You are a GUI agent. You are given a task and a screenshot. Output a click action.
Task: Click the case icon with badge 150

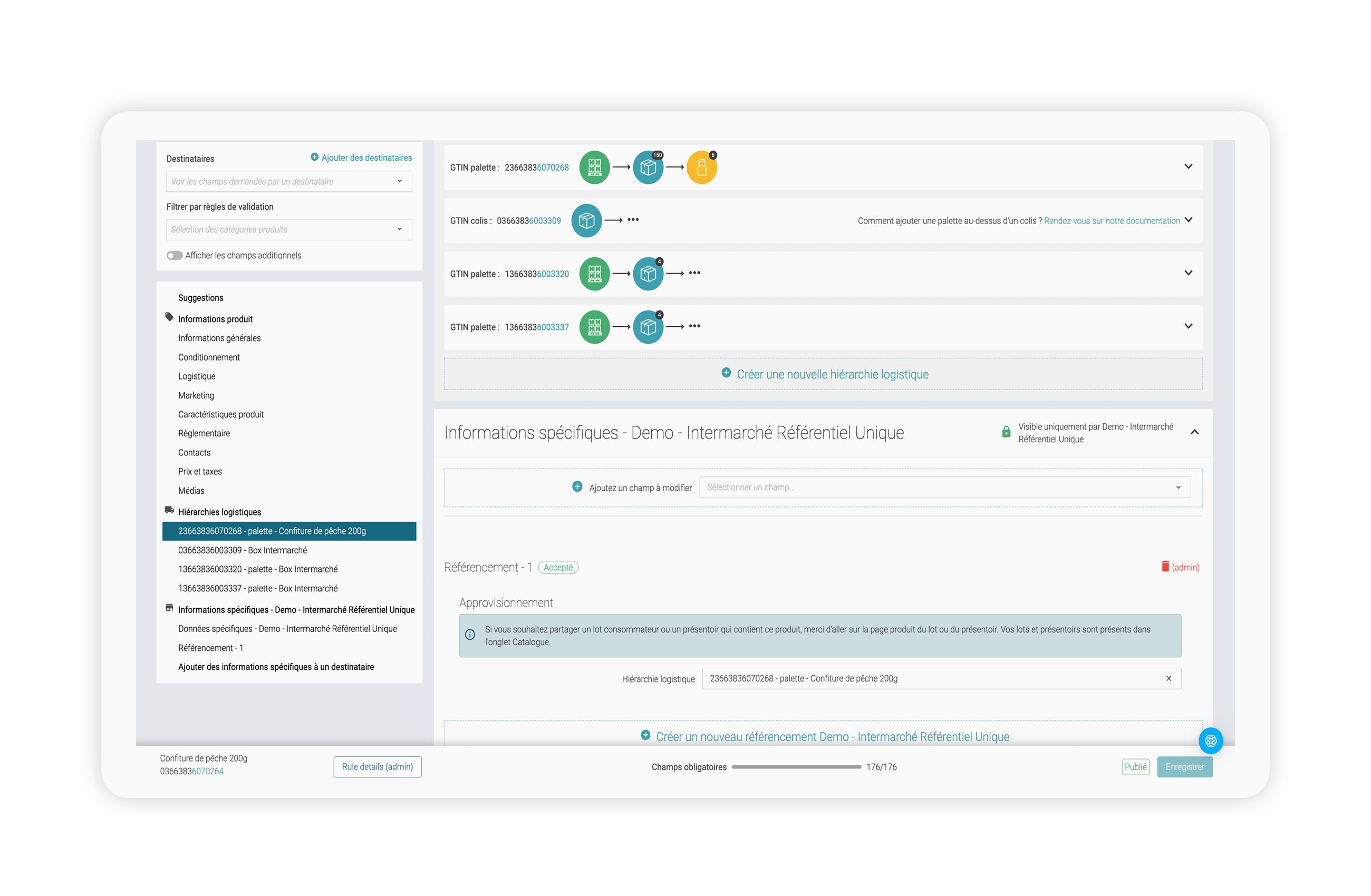[x=648, y=168]
